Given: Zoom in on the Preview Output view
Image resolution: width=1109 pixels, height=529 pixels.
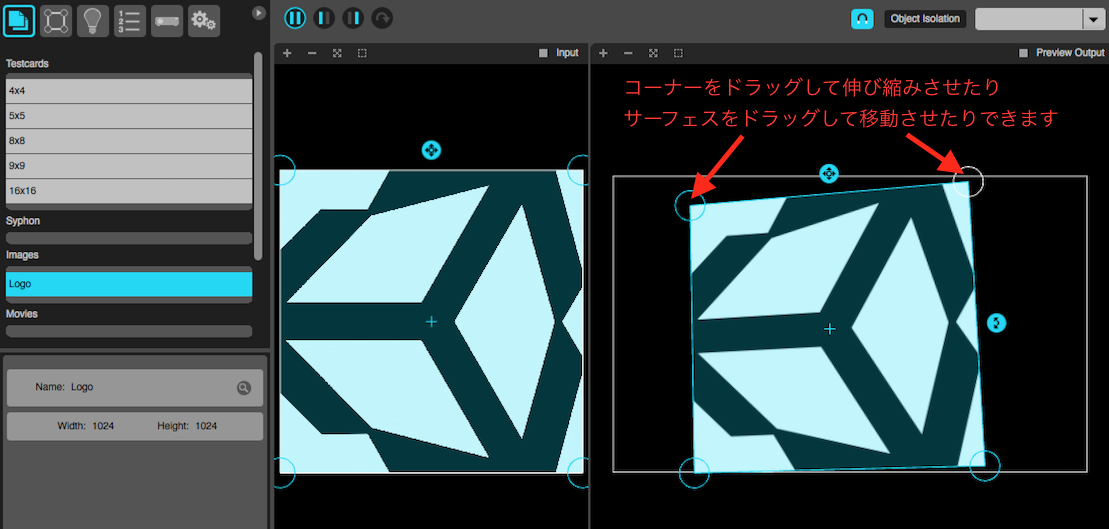Looking at the screenshot, I should tap(603, 53).
